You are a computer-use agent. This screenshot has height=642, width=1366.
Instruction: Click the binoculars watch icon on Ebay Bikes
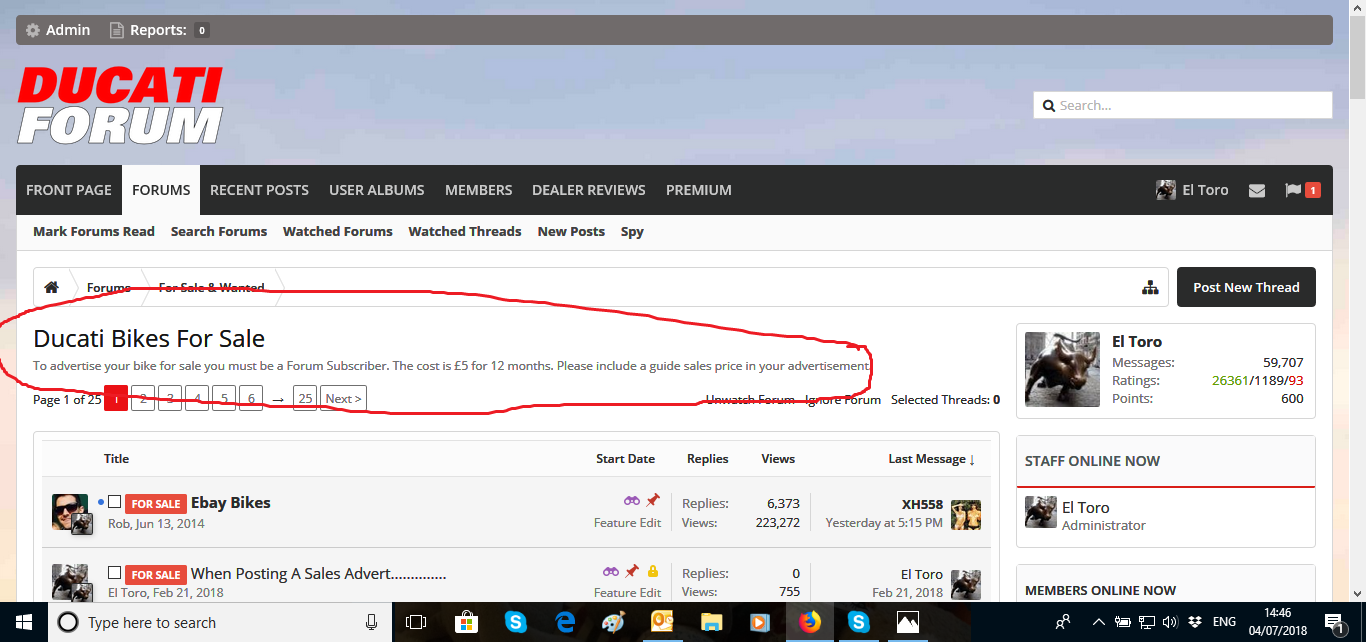click(632, 500)
